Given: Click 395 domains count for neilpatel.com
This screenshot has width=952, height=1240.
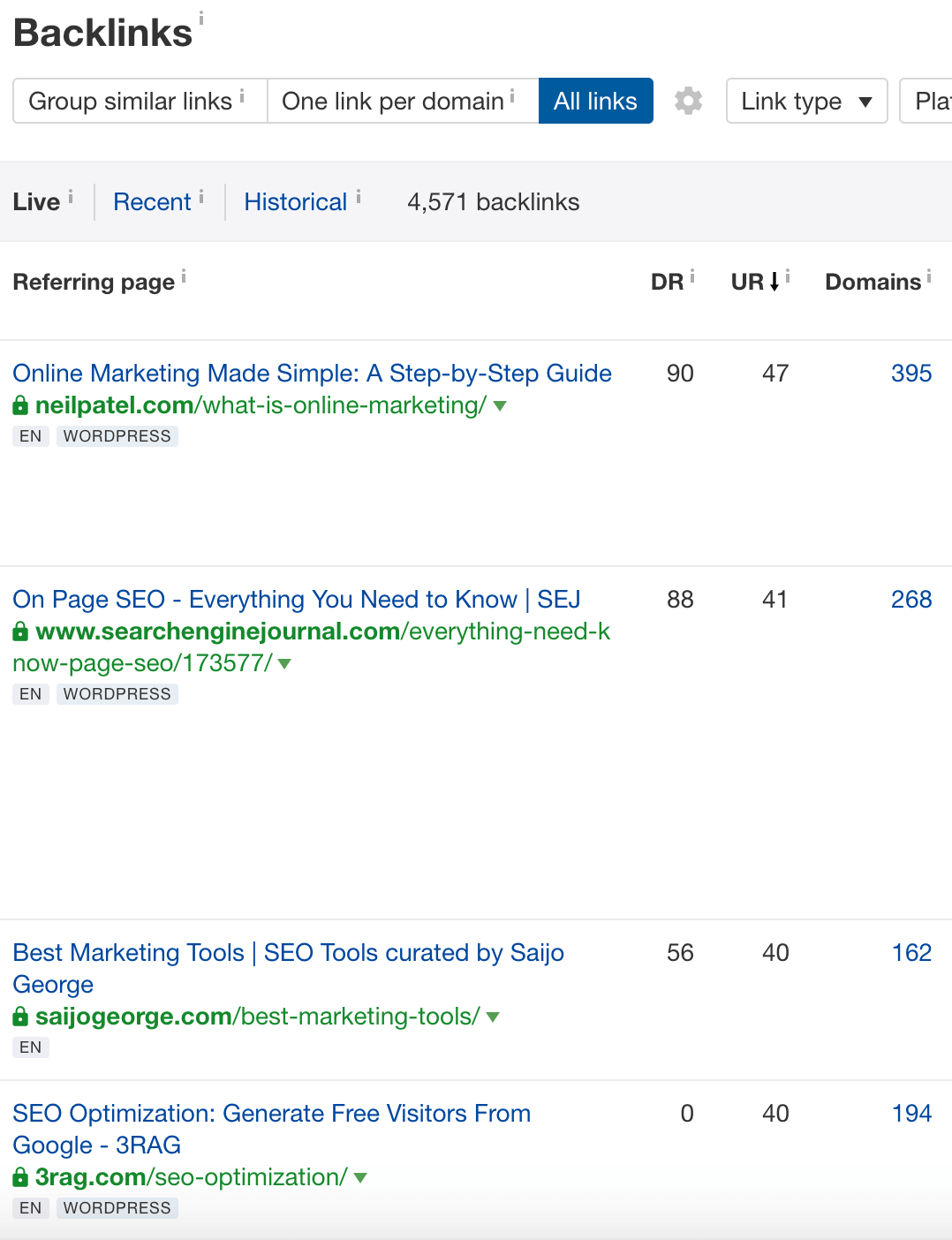Looking at the screenshot, I should pyautogui.click(x=911, y=374).
